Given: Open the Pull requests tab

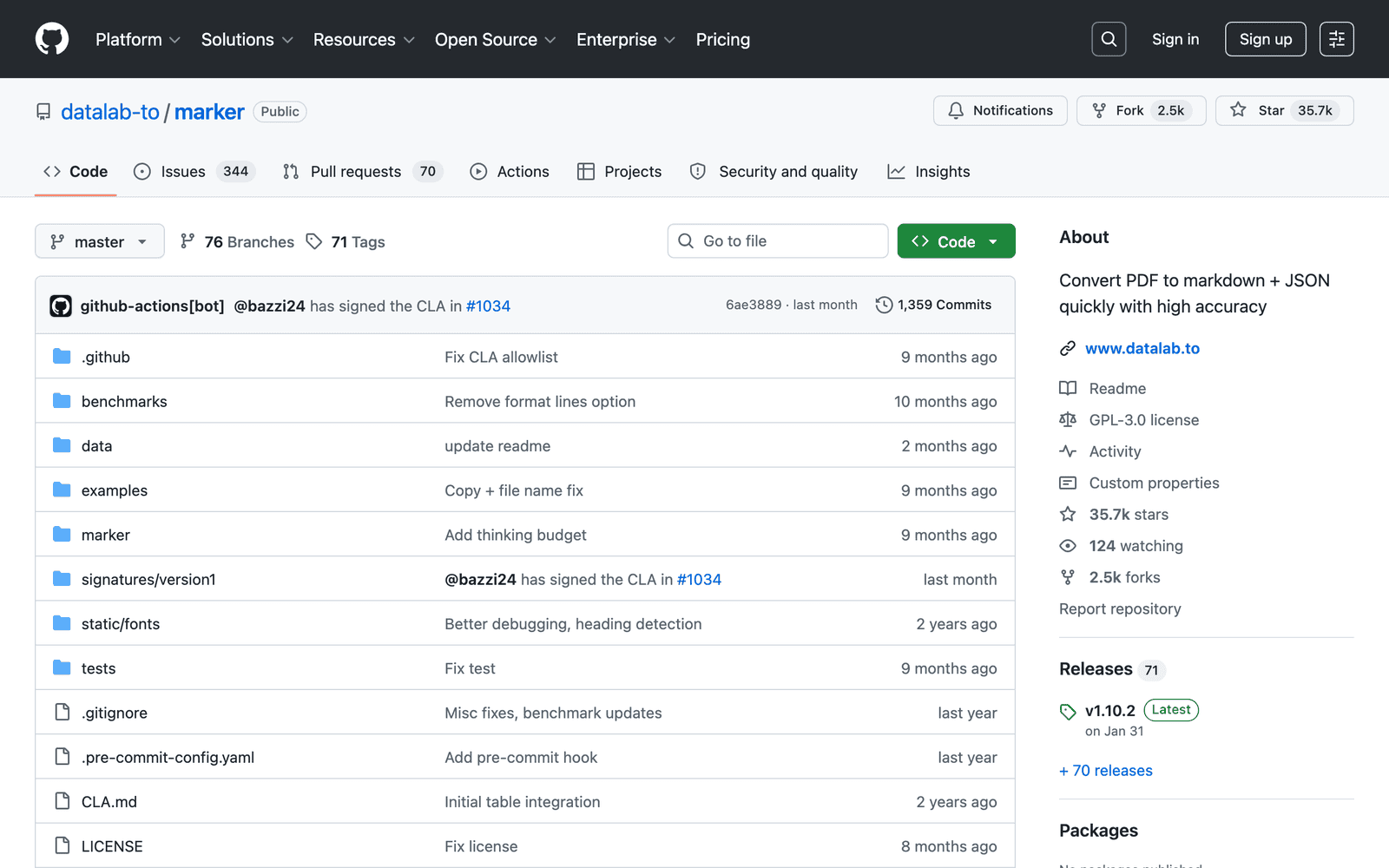Looking at the screenshot, I should (x=363, y=172).
